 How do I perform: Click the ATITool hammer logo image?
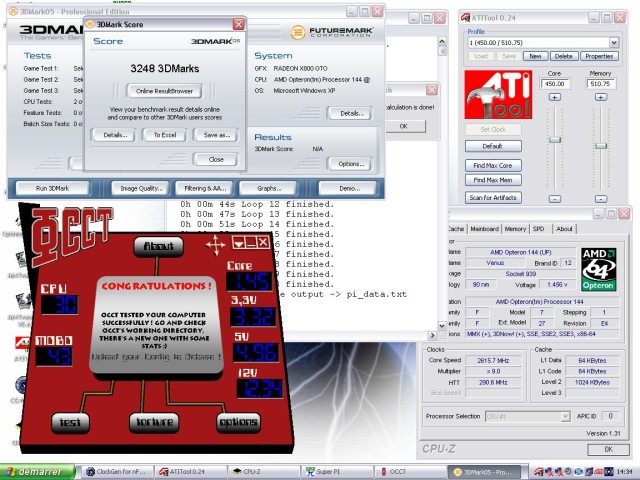coord(498,95)
